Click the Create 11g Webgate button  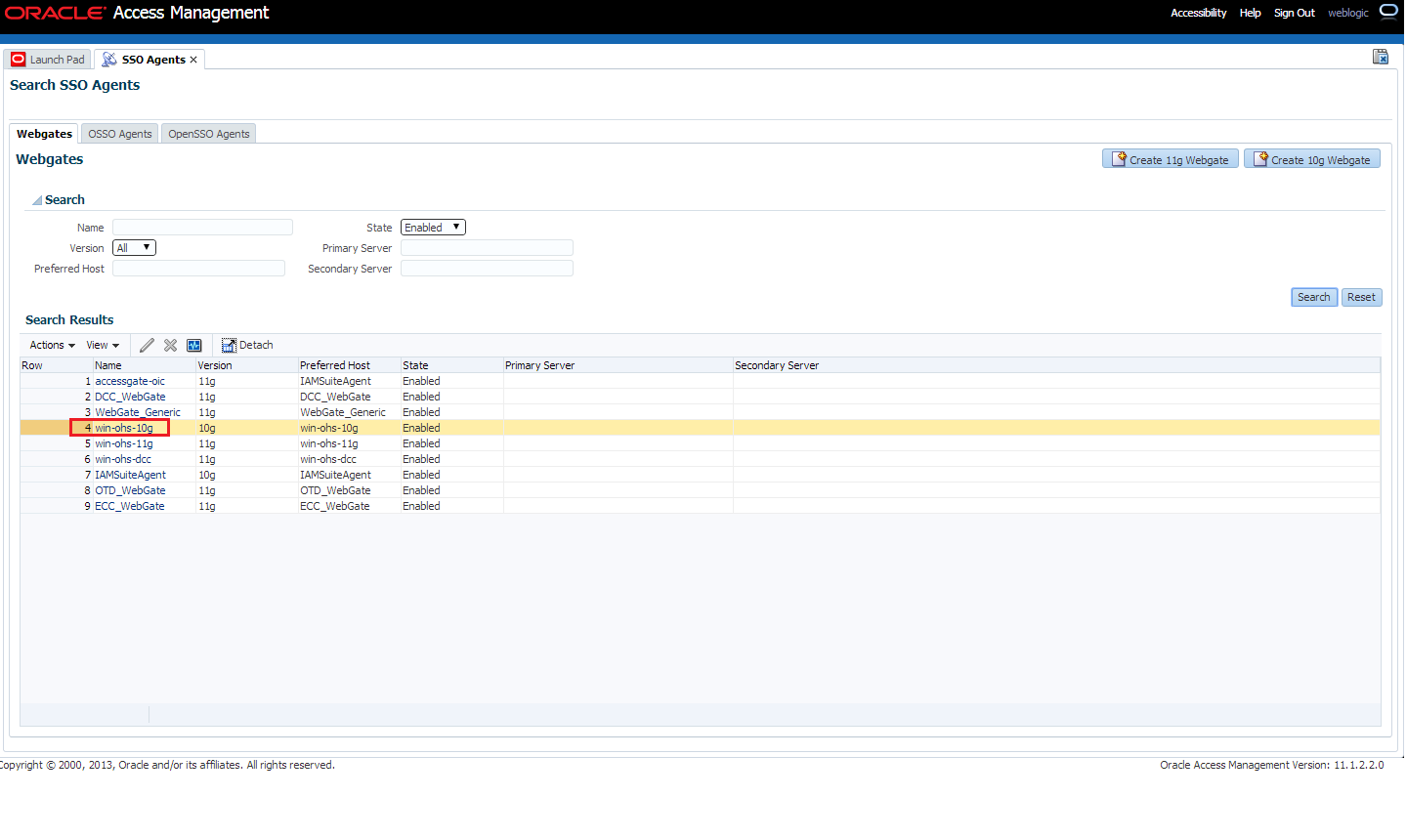pos(1171,159)
